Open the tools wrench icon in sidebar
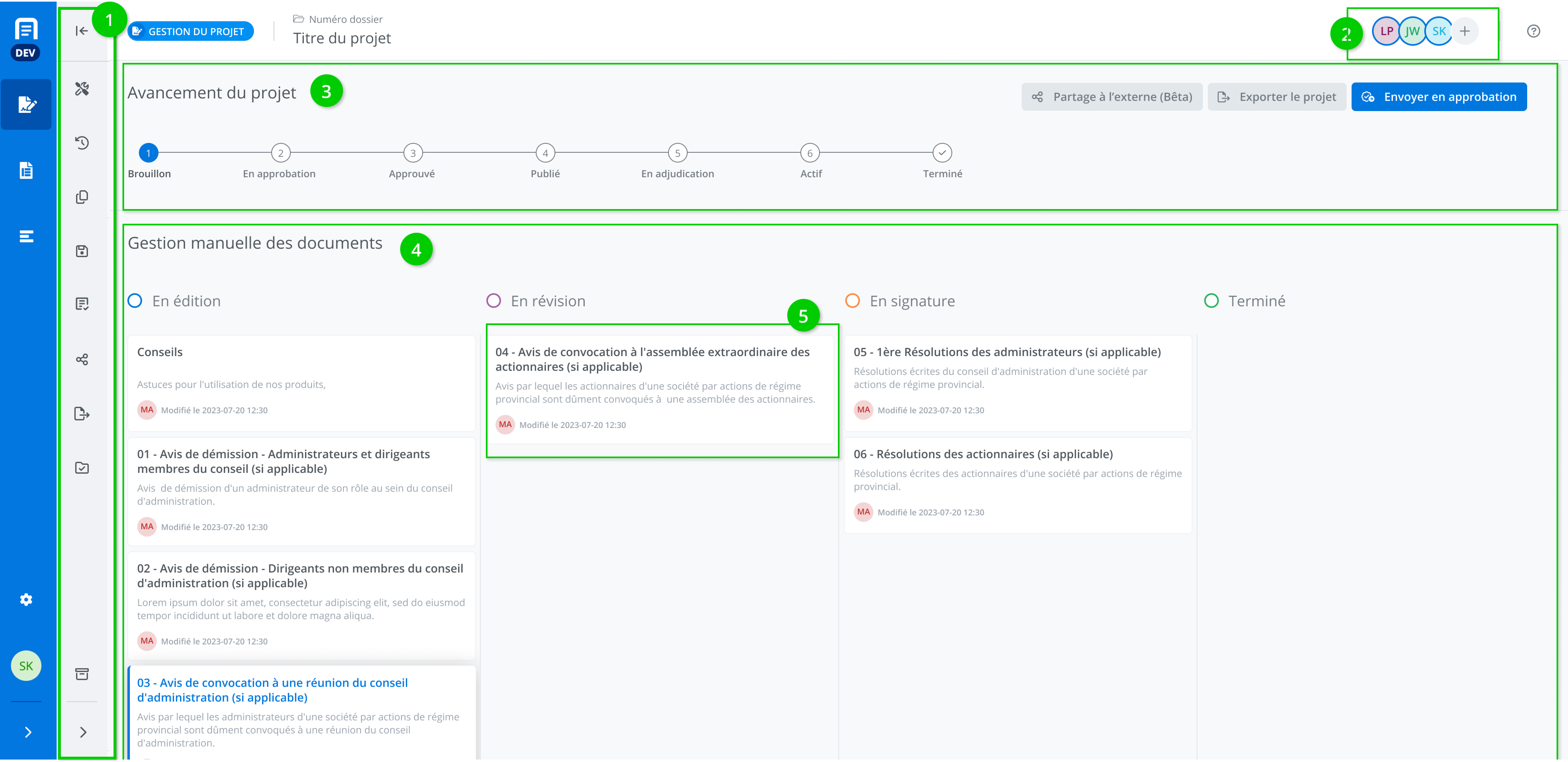 [82, 89]
